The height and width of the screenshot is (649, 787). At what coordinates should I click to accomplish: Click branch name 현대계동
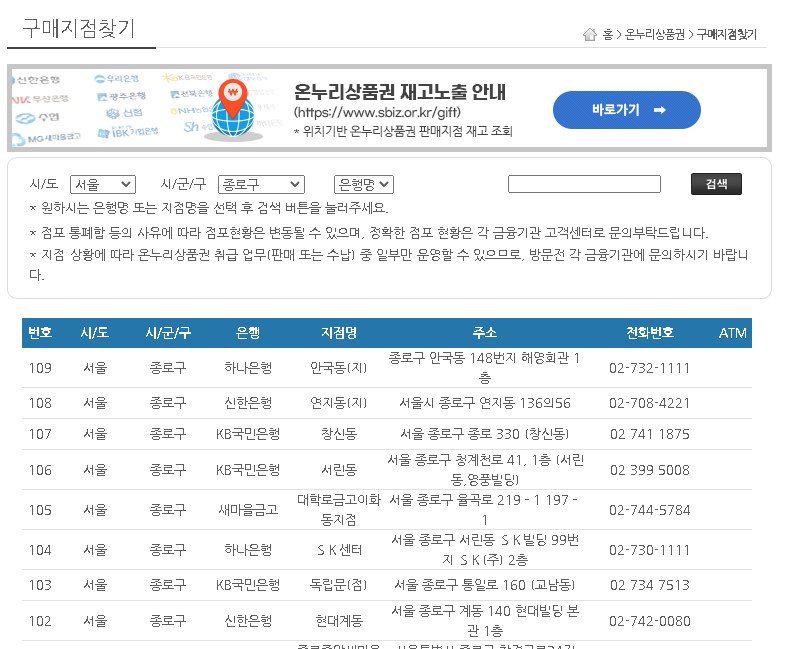[339, 621]
